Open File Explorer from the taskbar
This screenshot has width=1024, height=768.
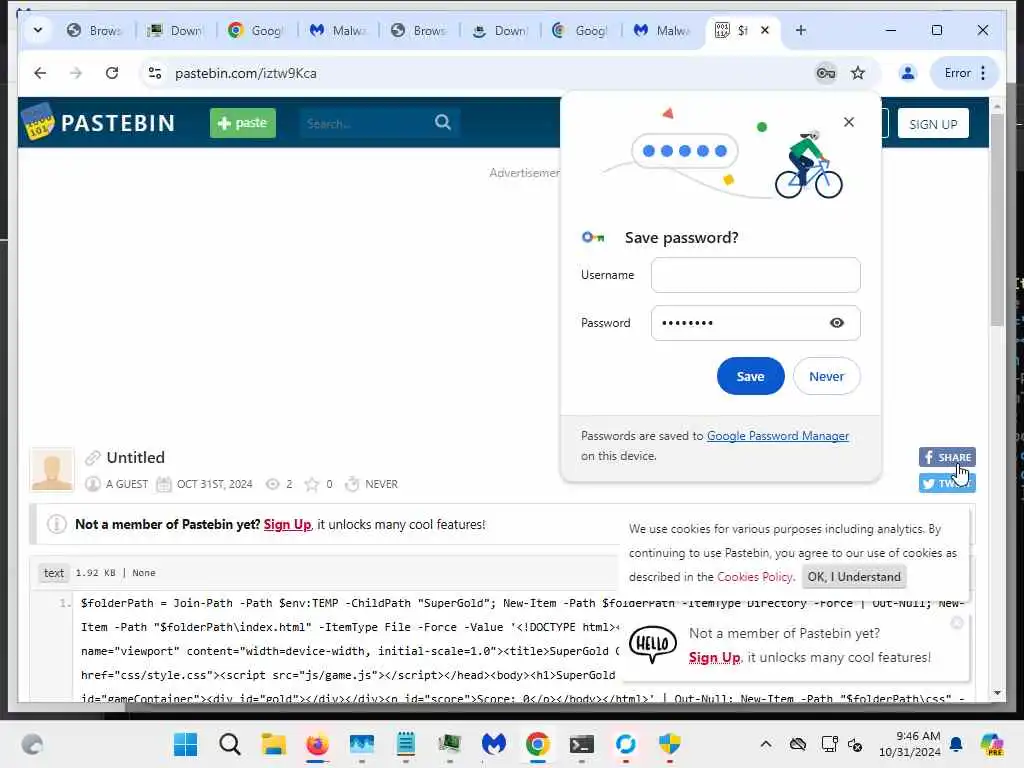pyautogui.click(x=274, y=744)
